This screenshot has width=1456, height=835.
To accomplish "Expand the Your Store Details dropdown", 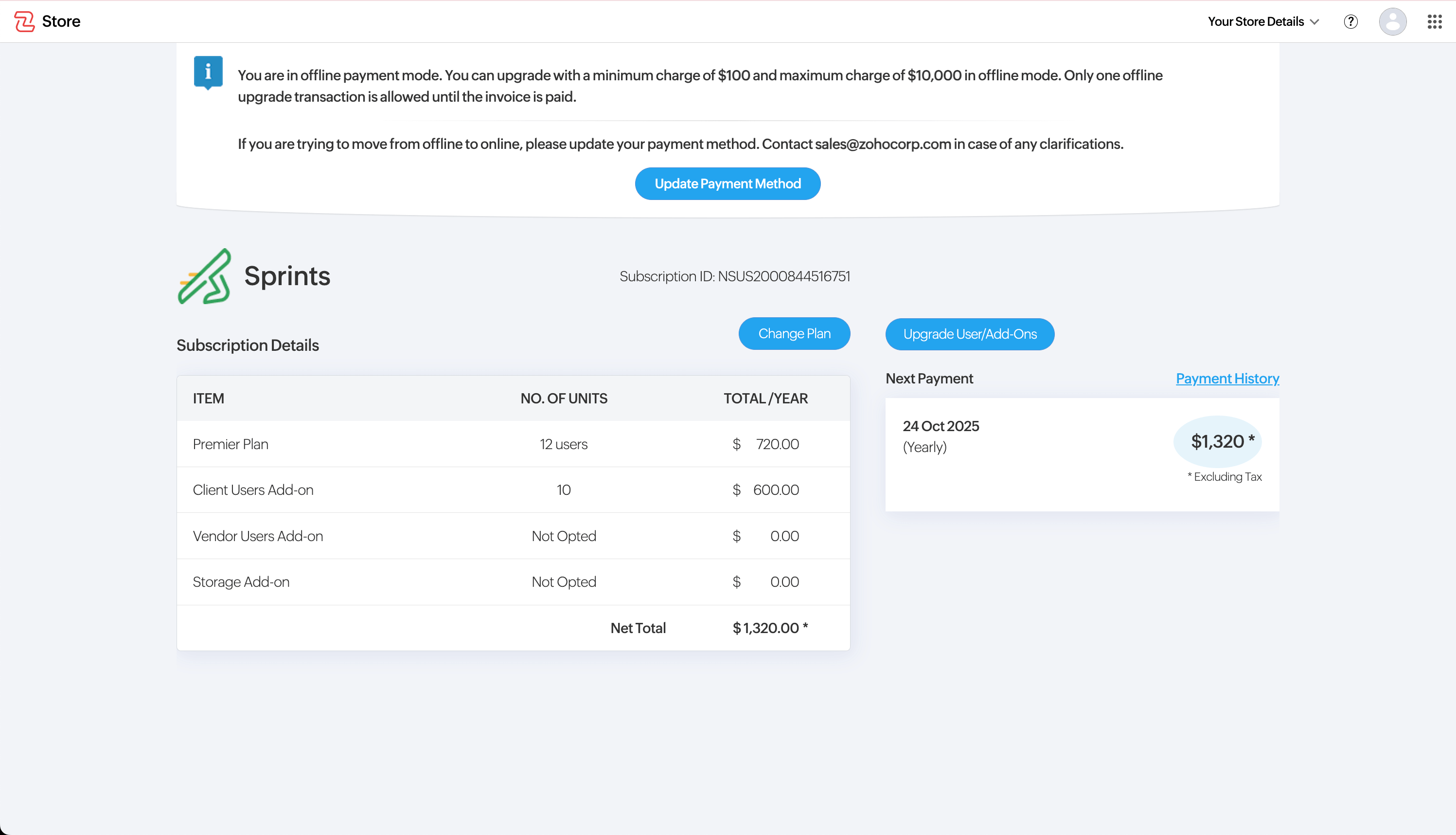I will pos(1256,21).
